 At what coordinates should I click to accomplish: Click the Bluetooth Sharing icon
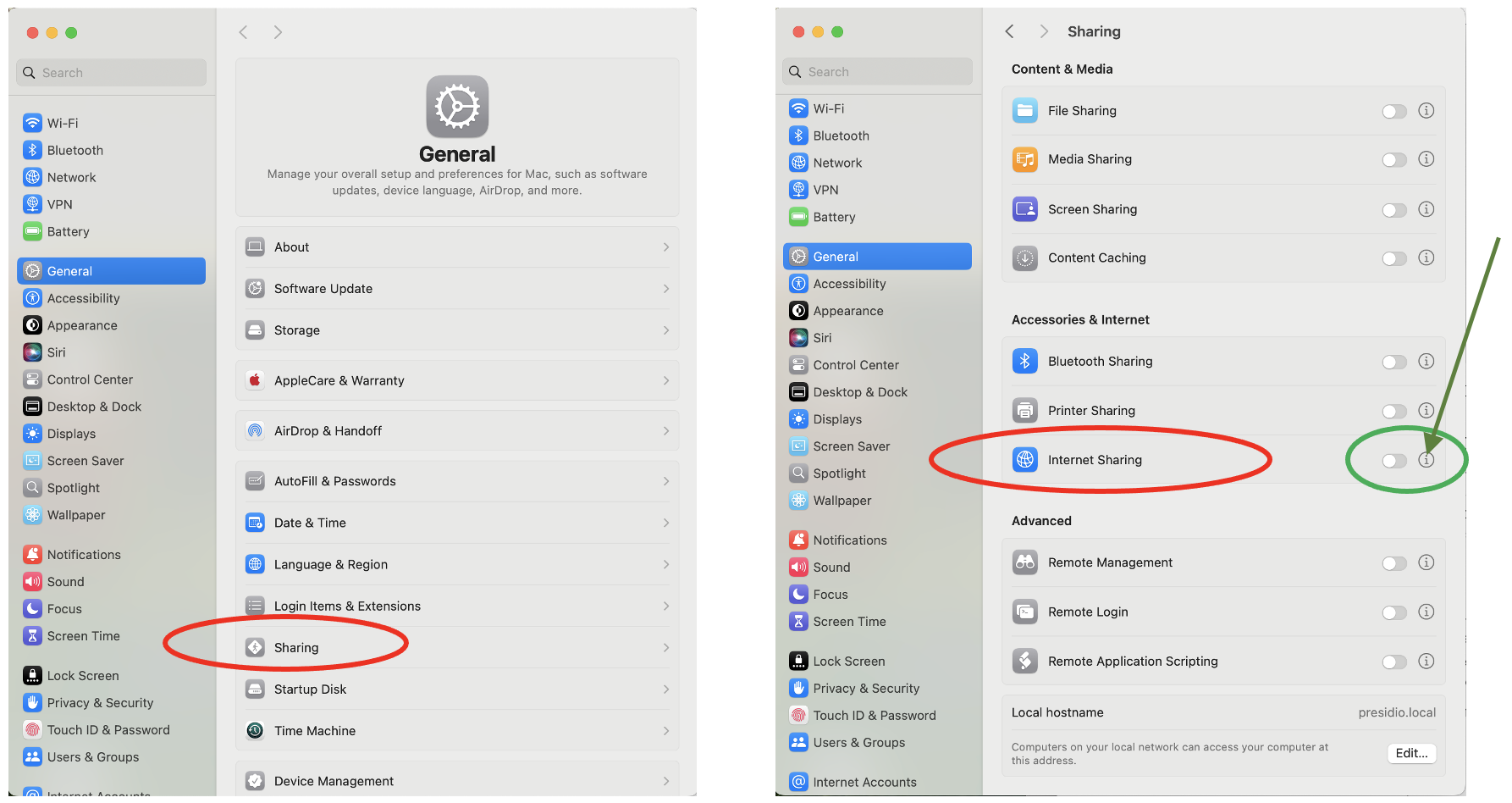click(1025, 361)
